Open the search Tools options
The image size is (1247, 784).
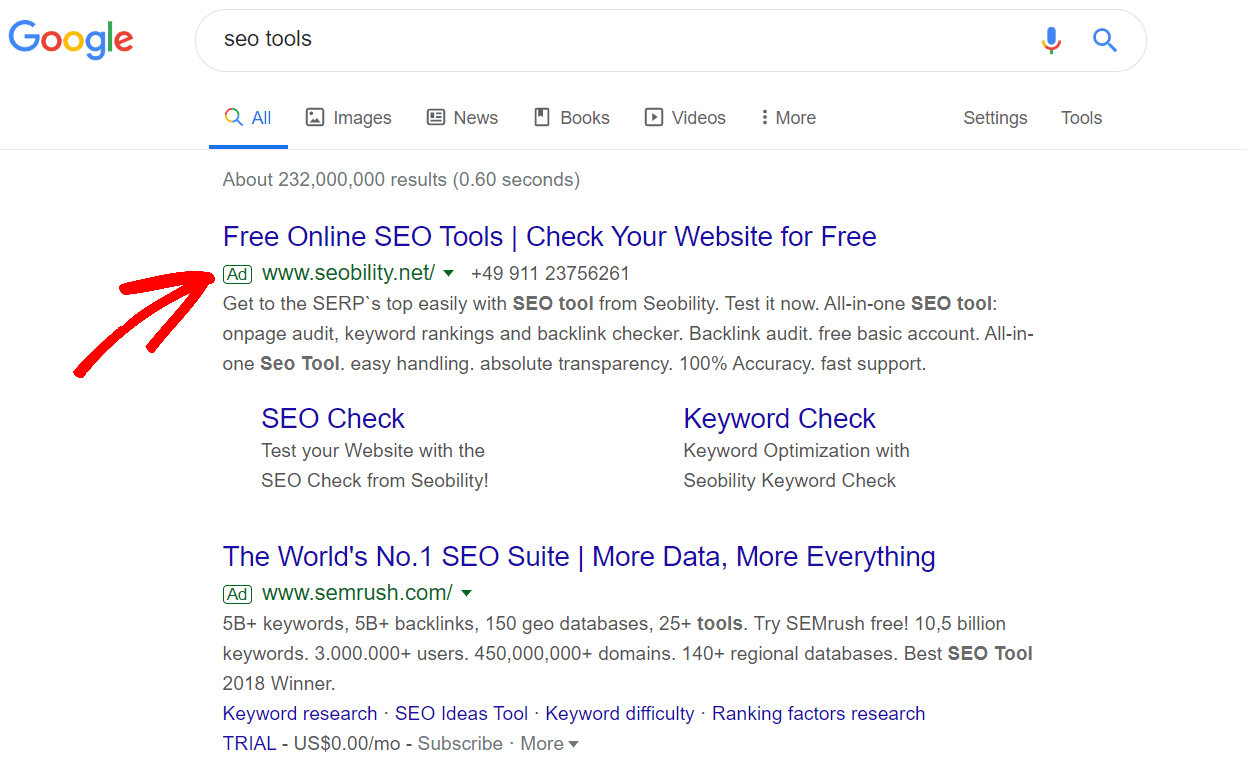[1081, 118]
